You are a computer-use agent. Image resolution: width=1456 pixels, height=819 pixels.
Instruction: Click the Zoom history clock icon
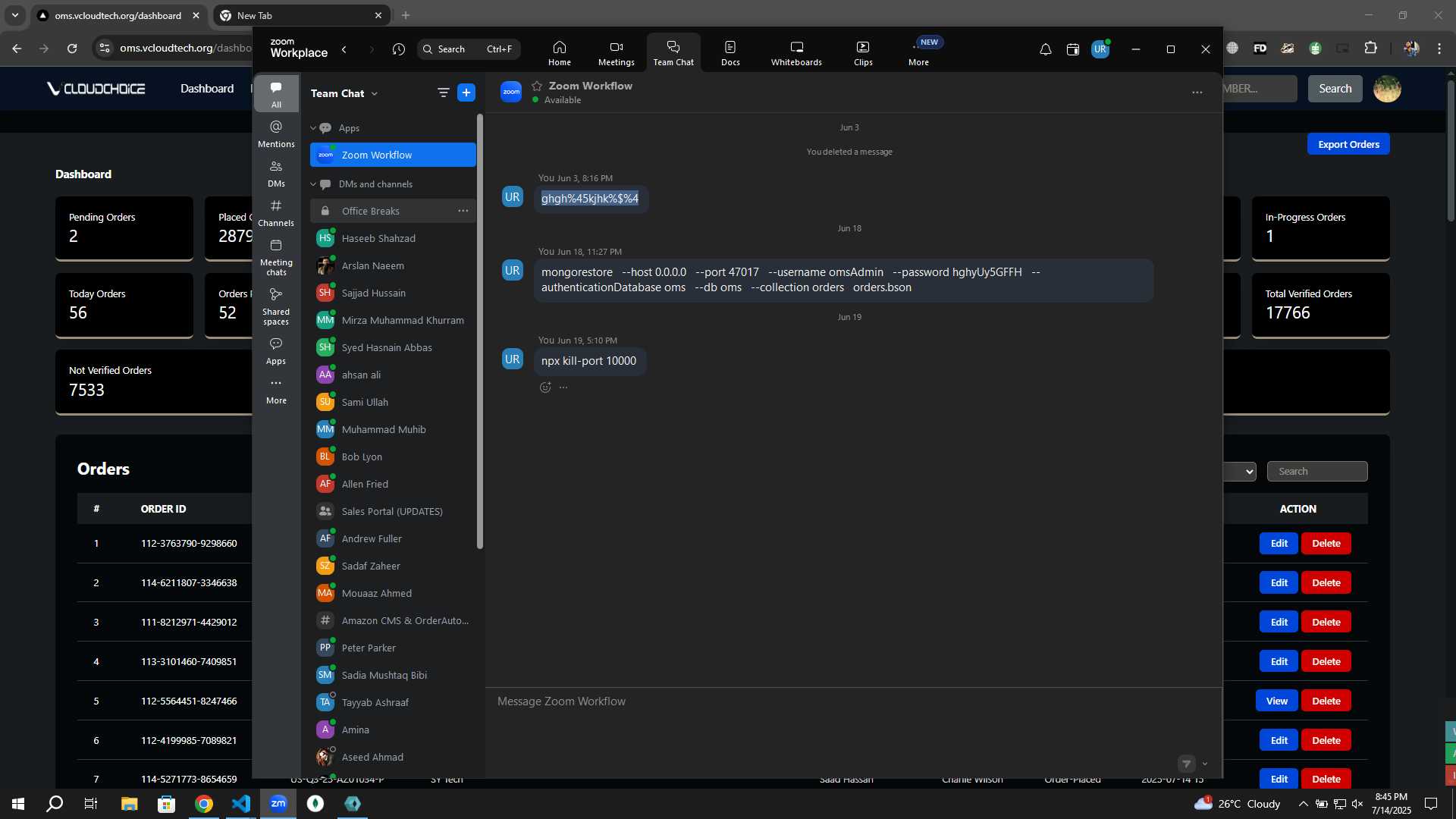pos(399,49)
